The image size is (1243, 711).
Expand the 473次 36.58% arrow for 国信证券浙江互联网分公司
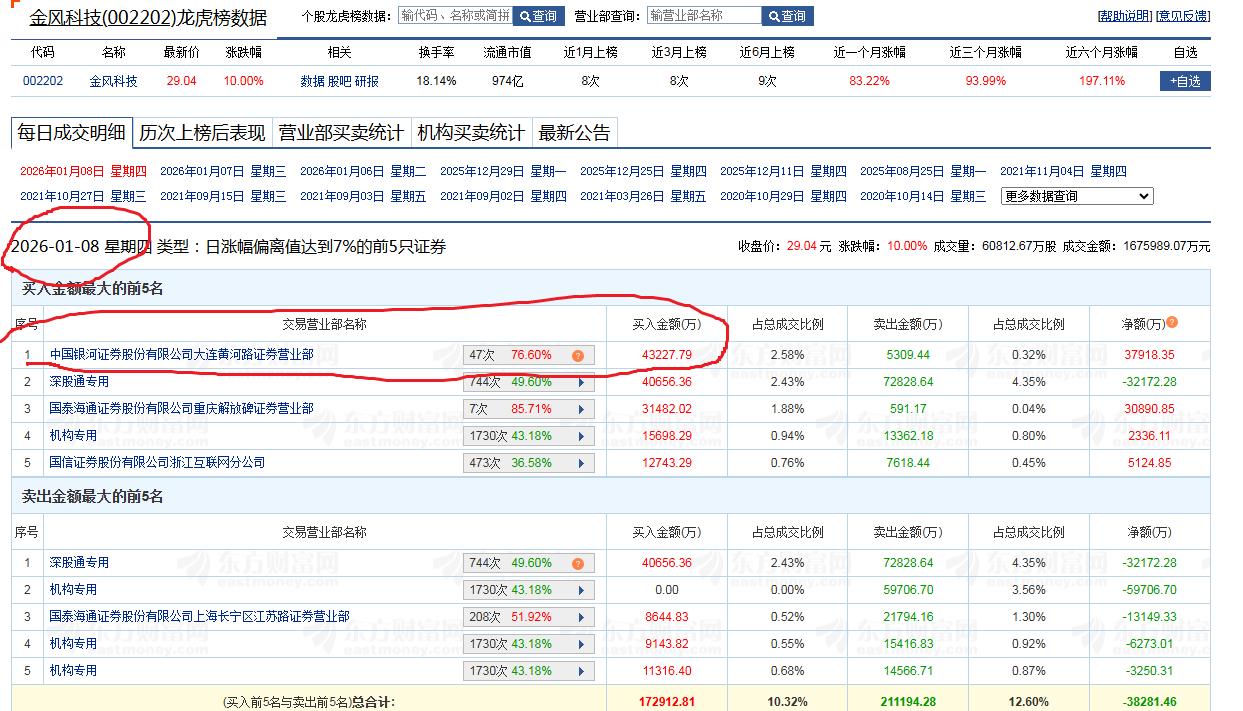[x=581, y=463]
